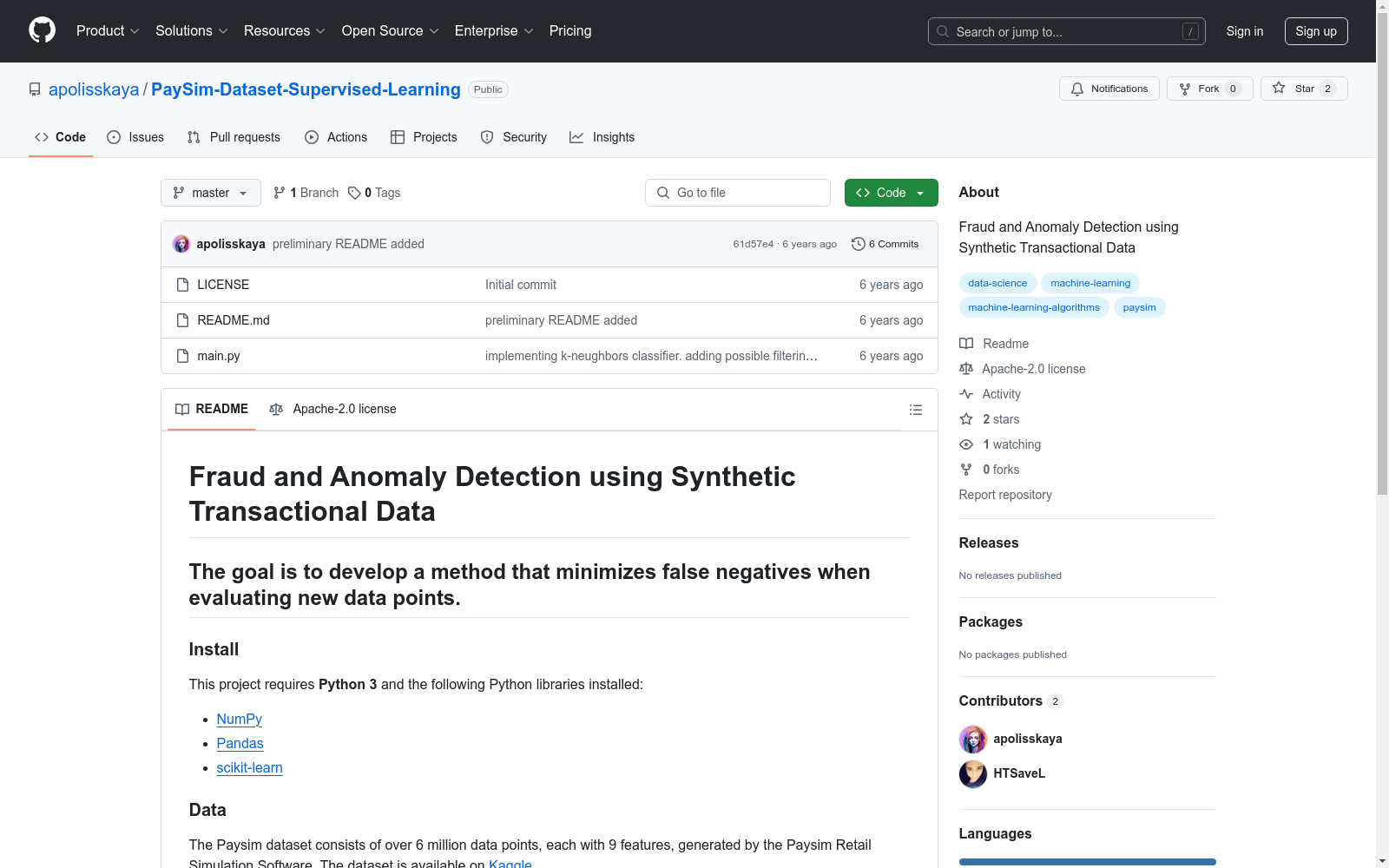Open the README outline list icon

coord(915,410)
